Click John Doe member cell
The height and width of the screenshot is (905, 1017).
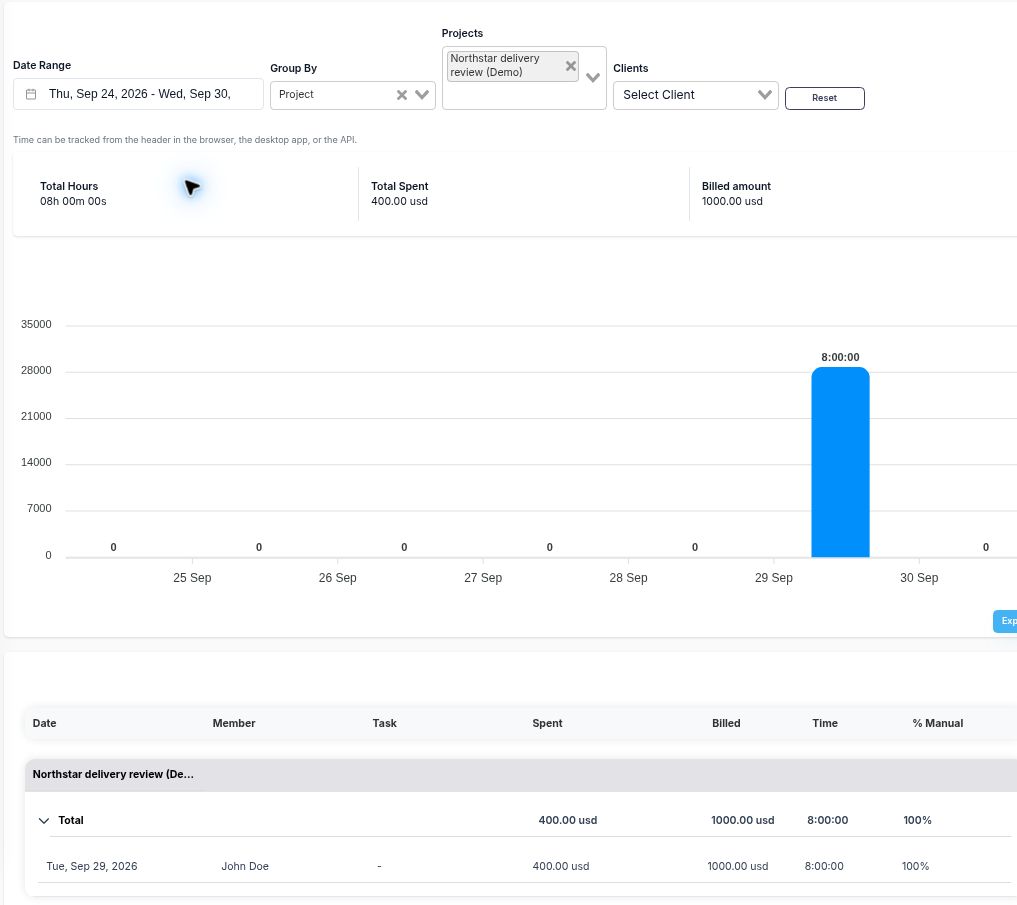[x=245, y=866]
